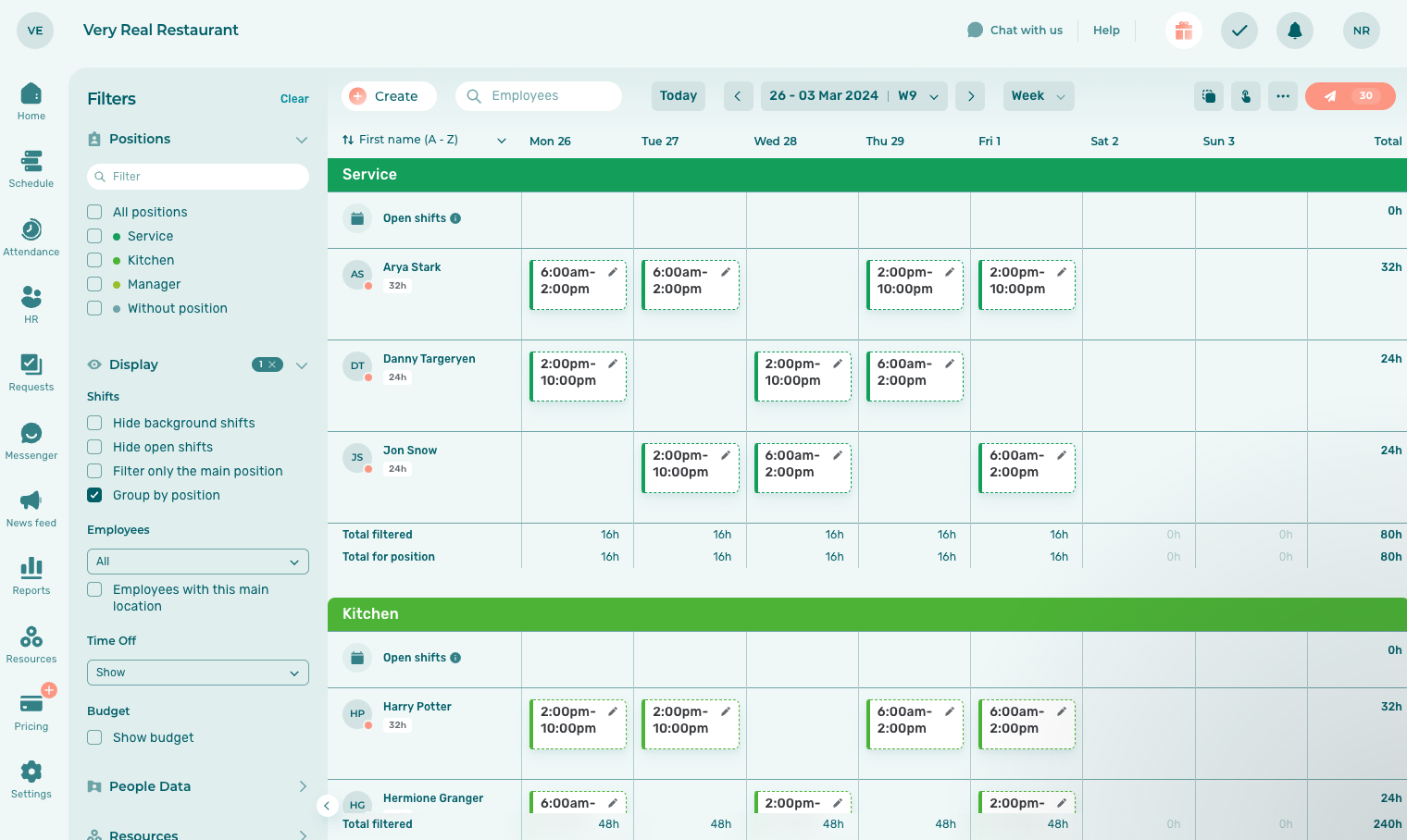Enable Hide open shifts checkbox
The height and width of the screenshot is (840, 1407).
(x=94, y=447)
